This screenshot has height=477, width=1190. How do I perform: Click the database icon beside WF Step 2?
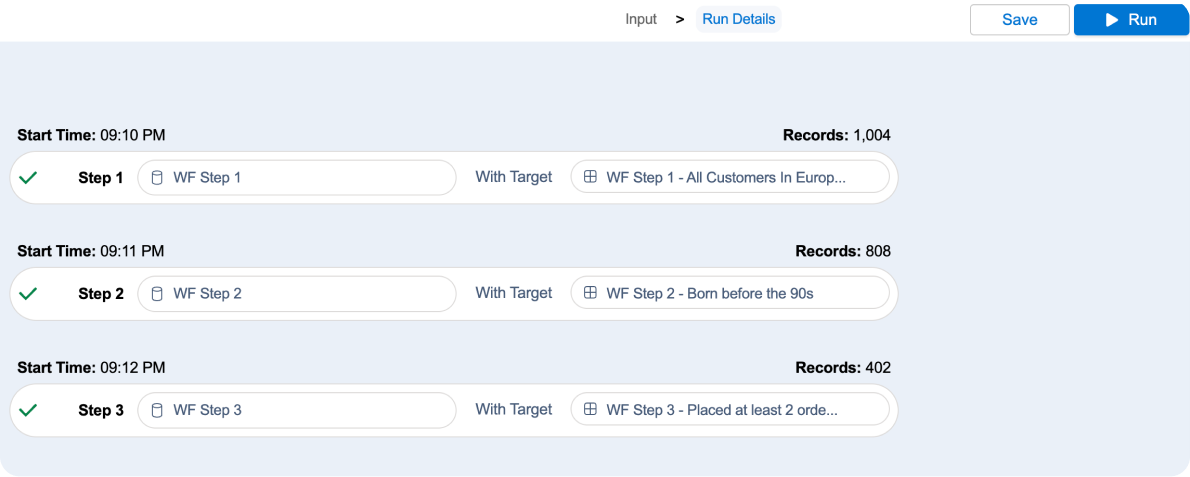(x=156, y=294)
